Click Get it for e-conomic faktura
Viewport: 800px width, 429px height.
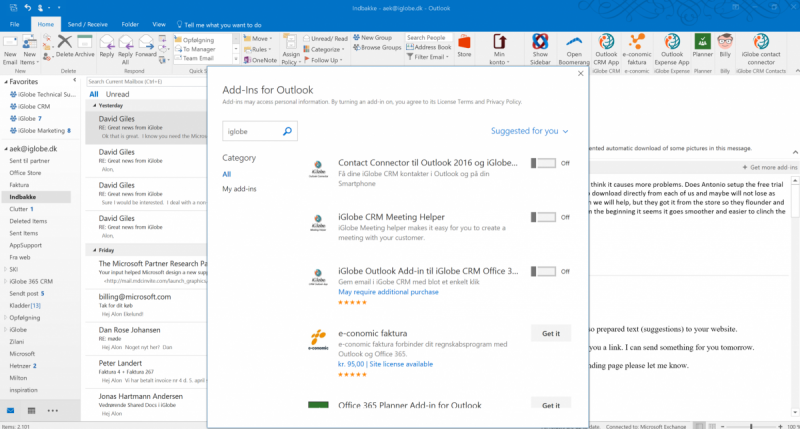pyautogui.click(x=551, y=333)
